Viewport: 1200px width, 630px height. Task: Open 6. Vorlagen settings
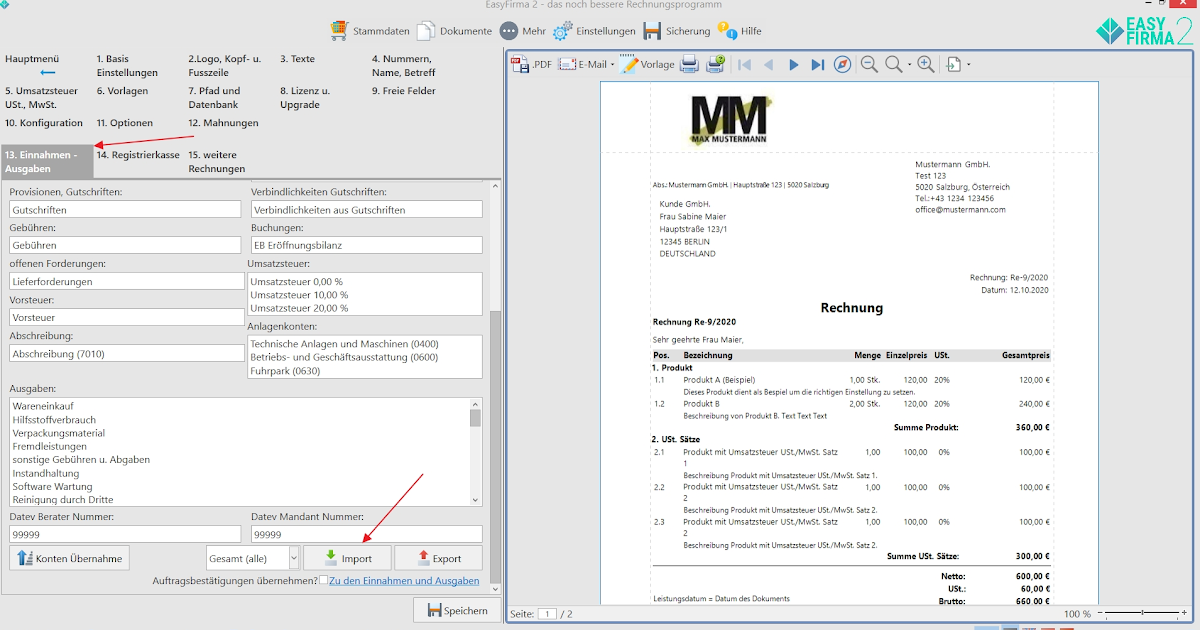(x=122, y=91)
